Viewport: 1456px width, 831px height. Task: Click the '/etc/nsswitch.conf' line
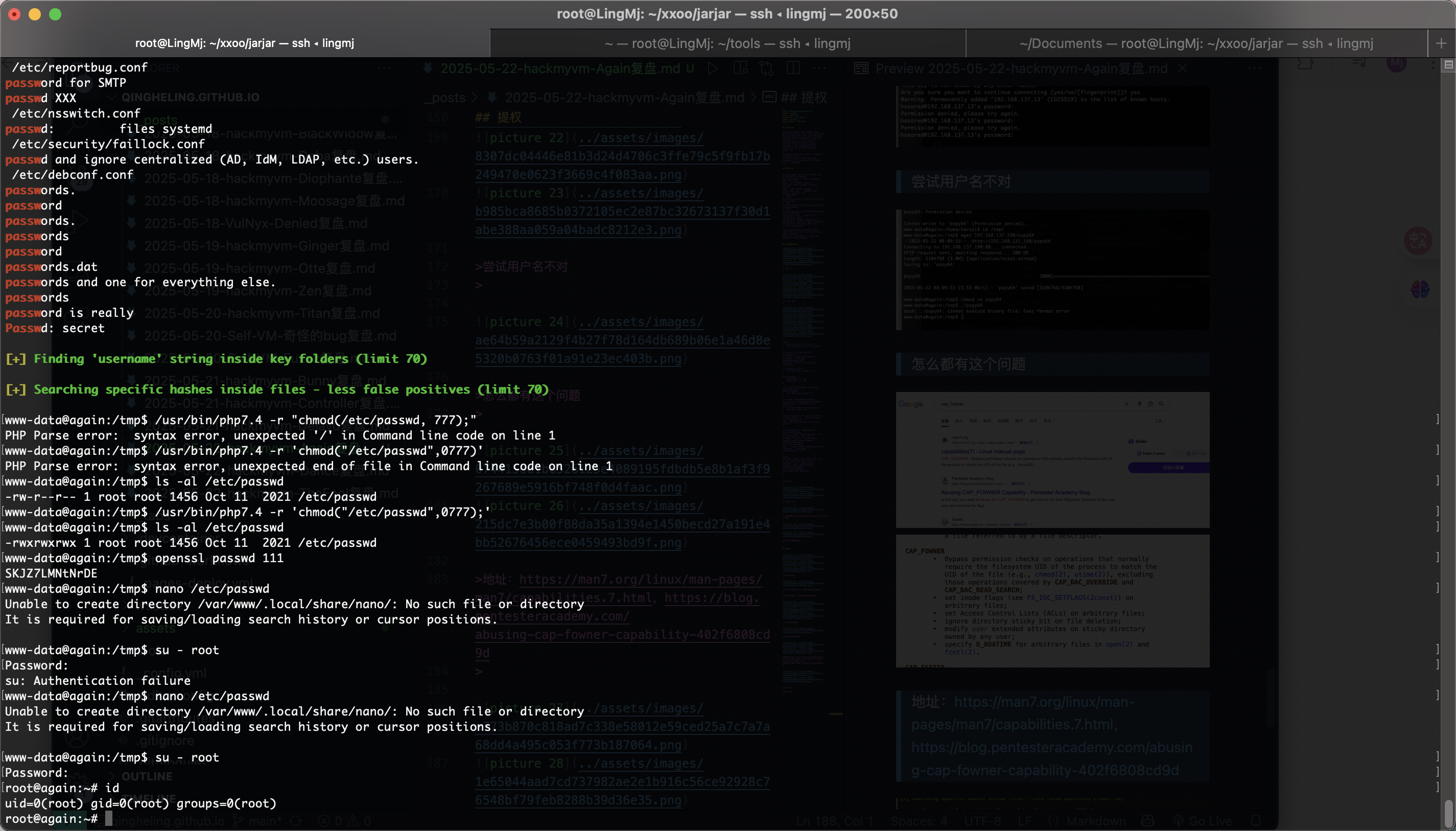click(x=76, y=113)
